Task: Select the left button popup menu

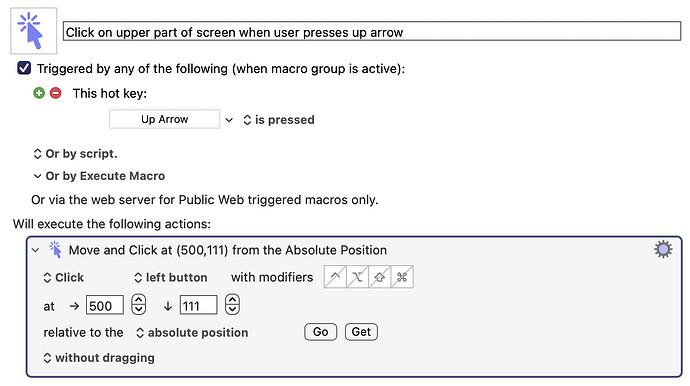Action: click(x=171, y=277)
